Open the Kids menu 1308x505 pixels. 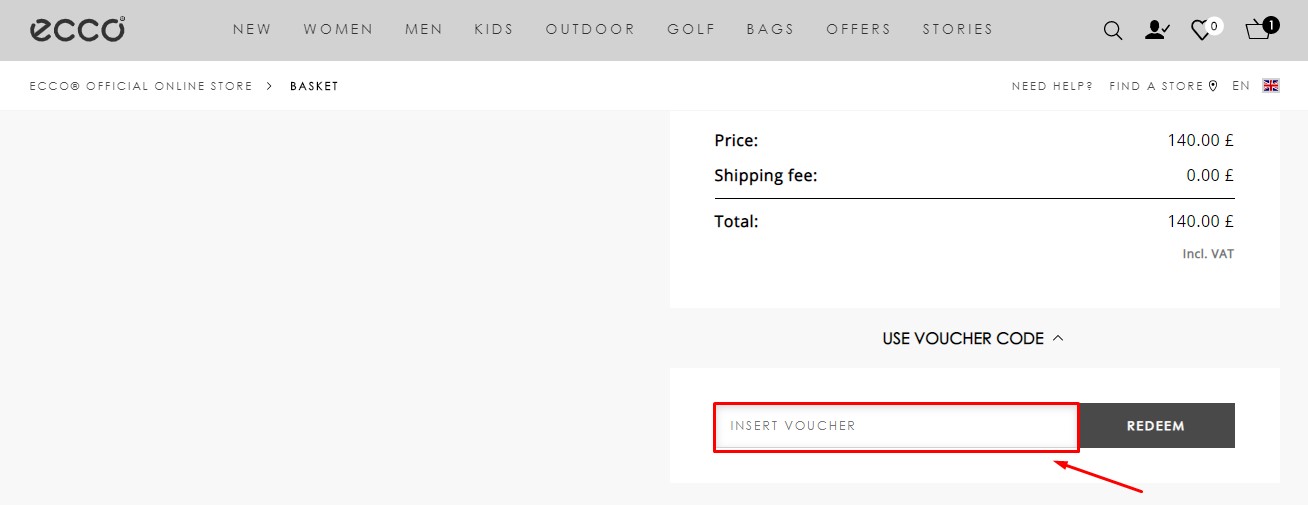click(494, 29)
